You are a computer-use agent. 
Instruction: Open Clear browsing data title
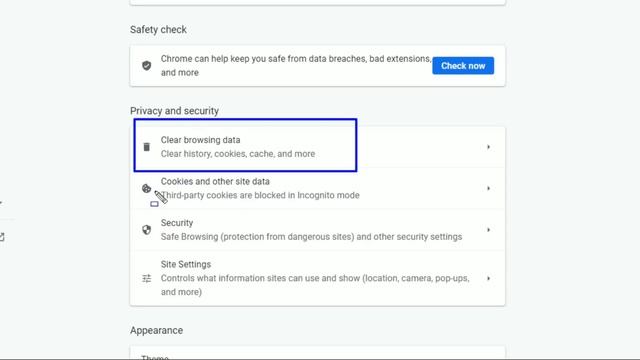click(x=200, y=140)
